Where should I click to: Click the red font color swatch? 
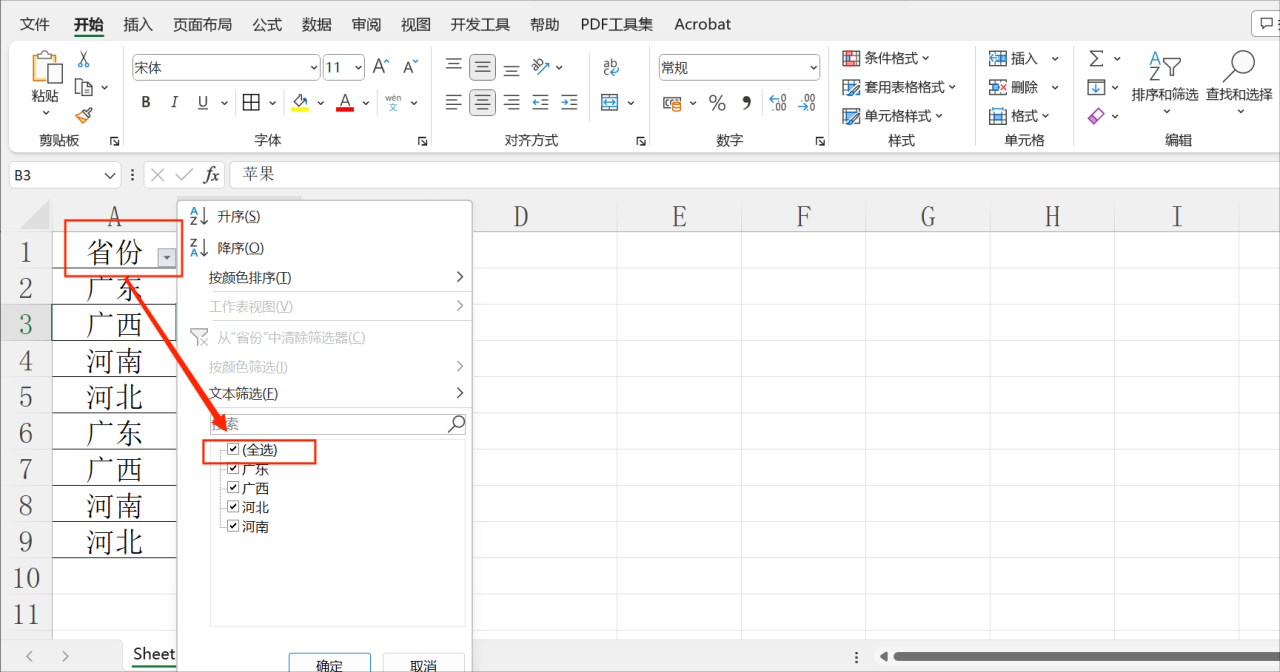pyautogui.click(x=345, y=102)
